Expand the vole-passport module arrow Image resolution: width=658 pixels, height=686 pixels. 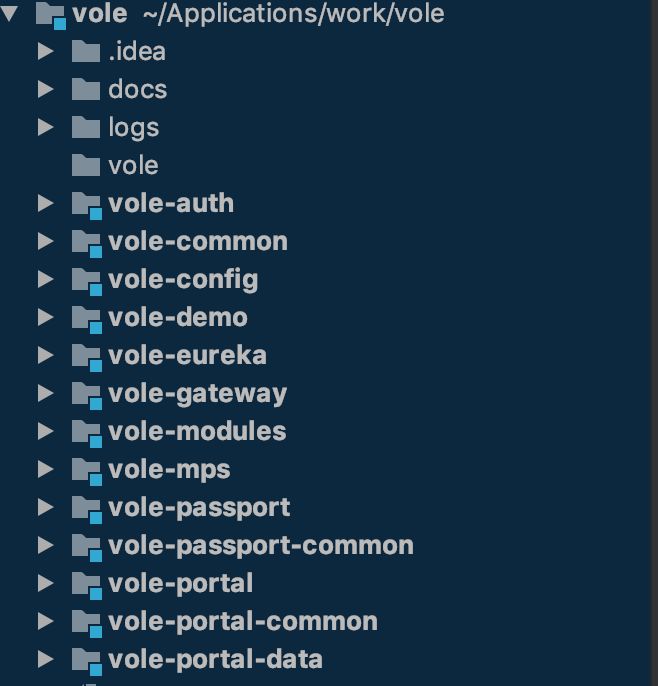(45, 507)
